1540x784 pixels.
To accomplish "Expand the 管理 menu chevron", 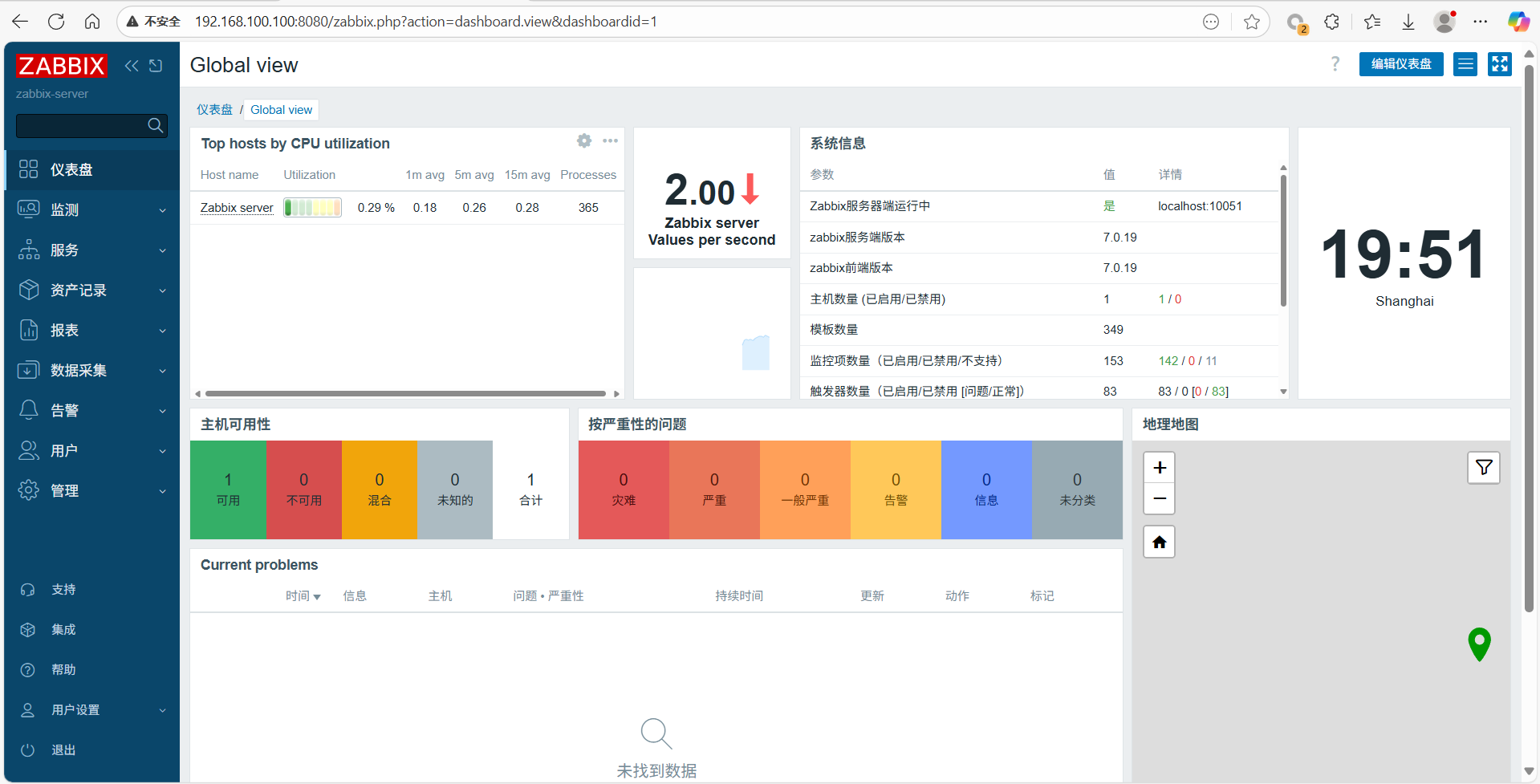I will click(163, 491).
